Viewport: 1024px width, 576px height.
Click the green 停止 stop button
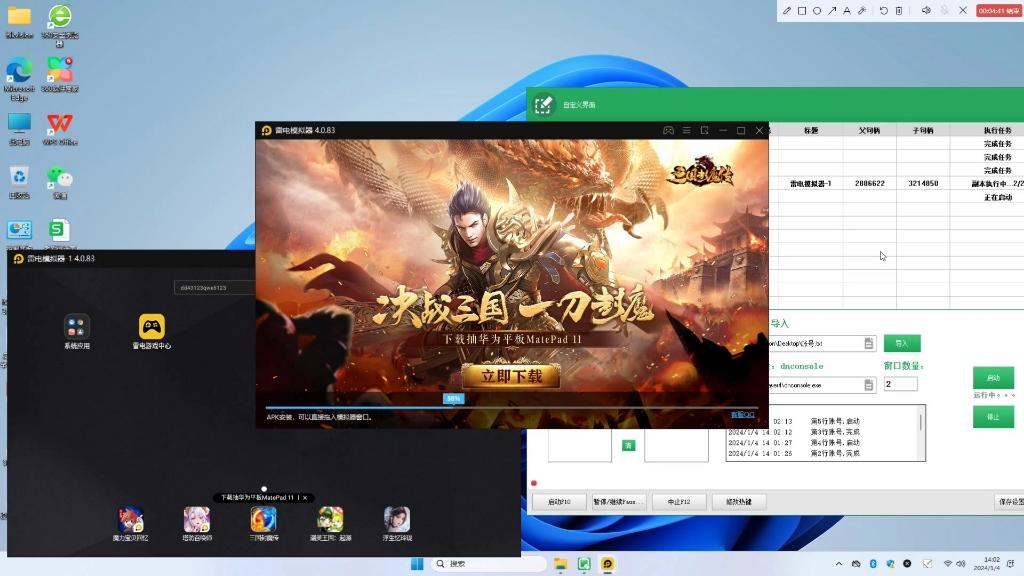pos(993,417)
